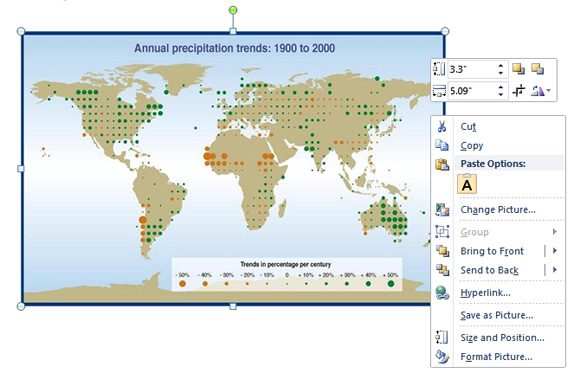Click the Send to Back icon
This screenshot has height=386, width=580.
point(442,270)
